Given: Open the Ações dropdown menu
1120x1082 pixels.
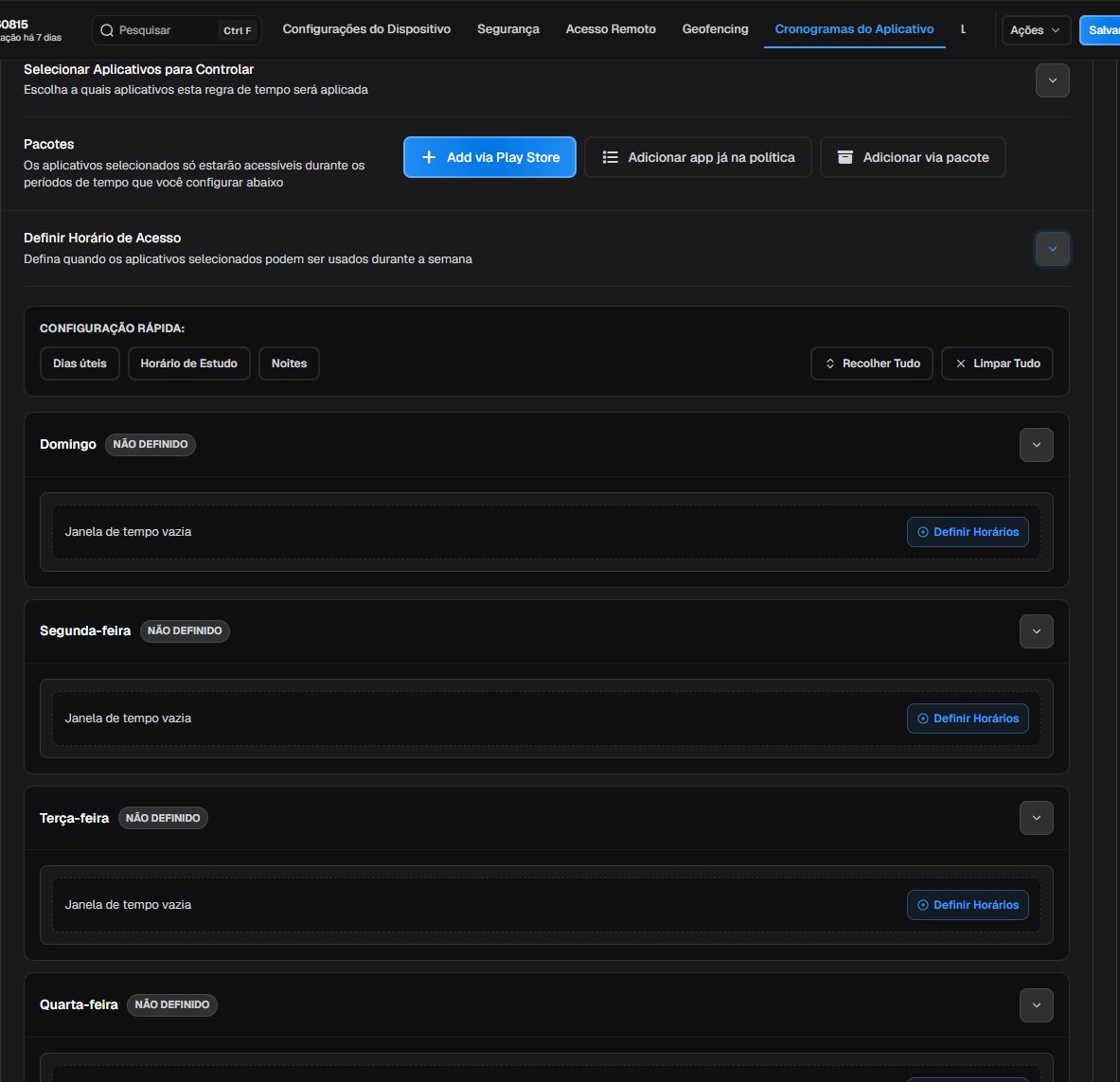Looking at the screenshot, I should tap(1036, 30).
